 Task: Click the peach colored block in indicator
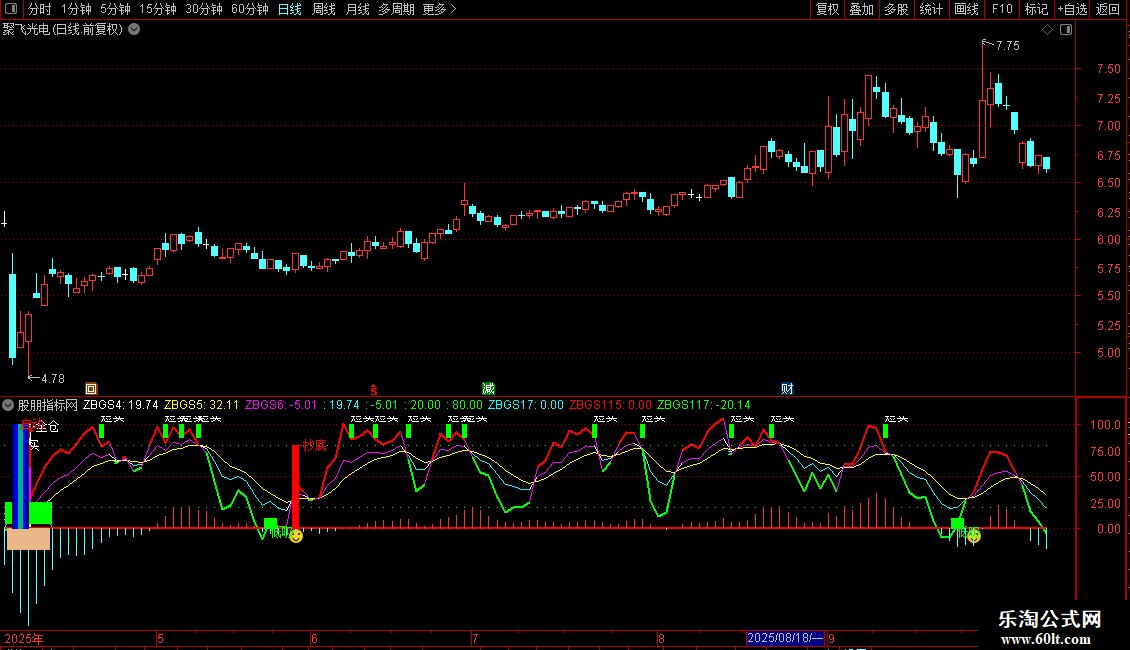pos(28,539)
